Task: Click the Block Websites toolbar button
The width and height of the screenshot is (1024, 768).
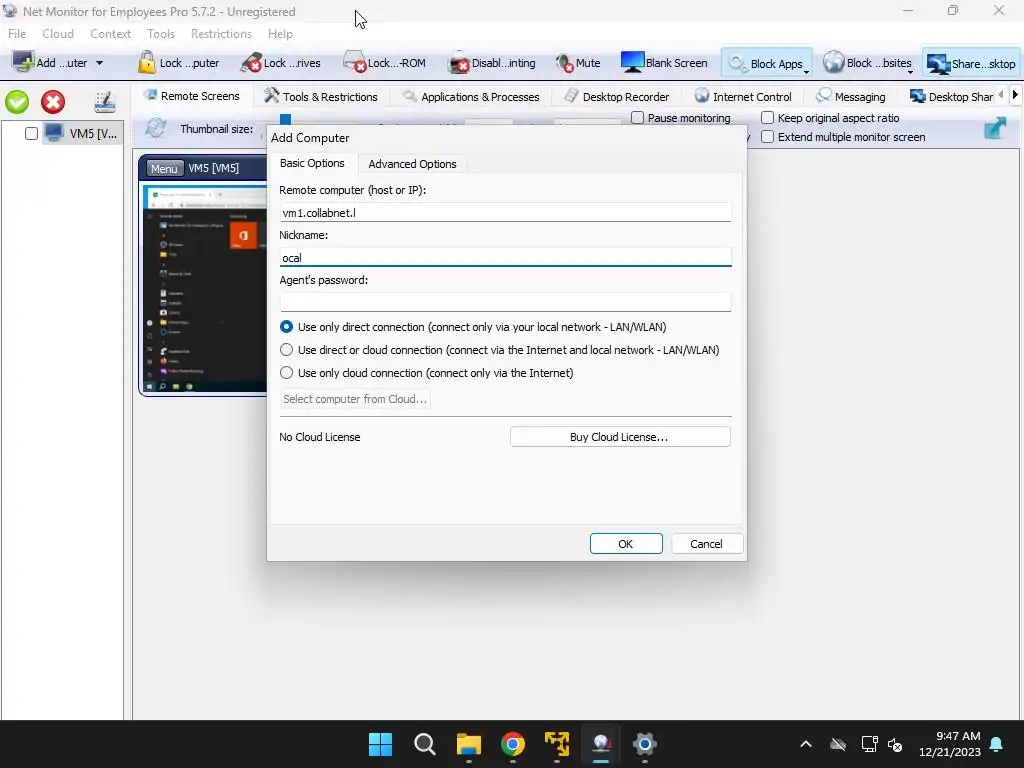Action: click(867, 63)
